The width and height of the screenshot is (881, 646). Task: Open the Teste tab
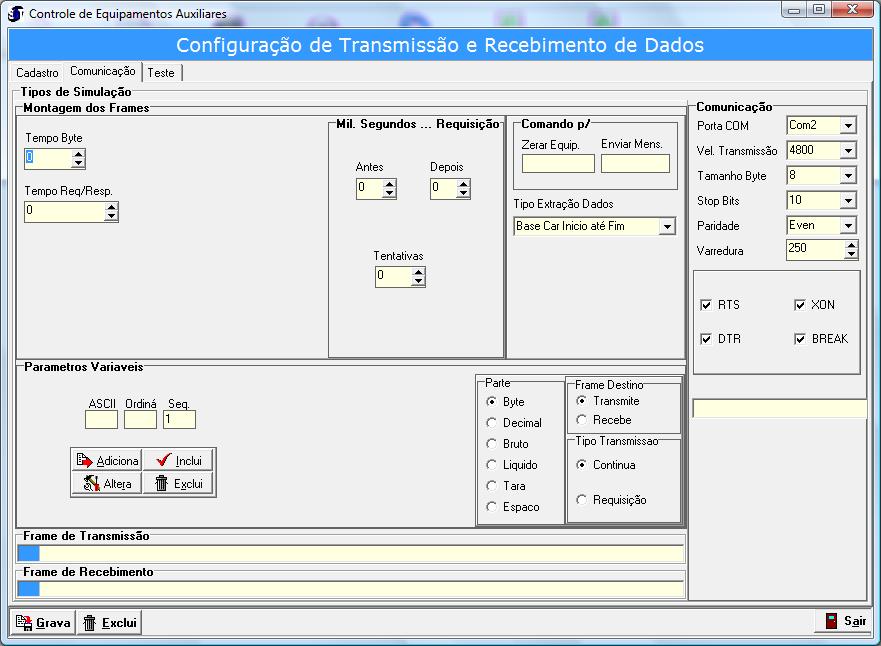click(161, 73)
